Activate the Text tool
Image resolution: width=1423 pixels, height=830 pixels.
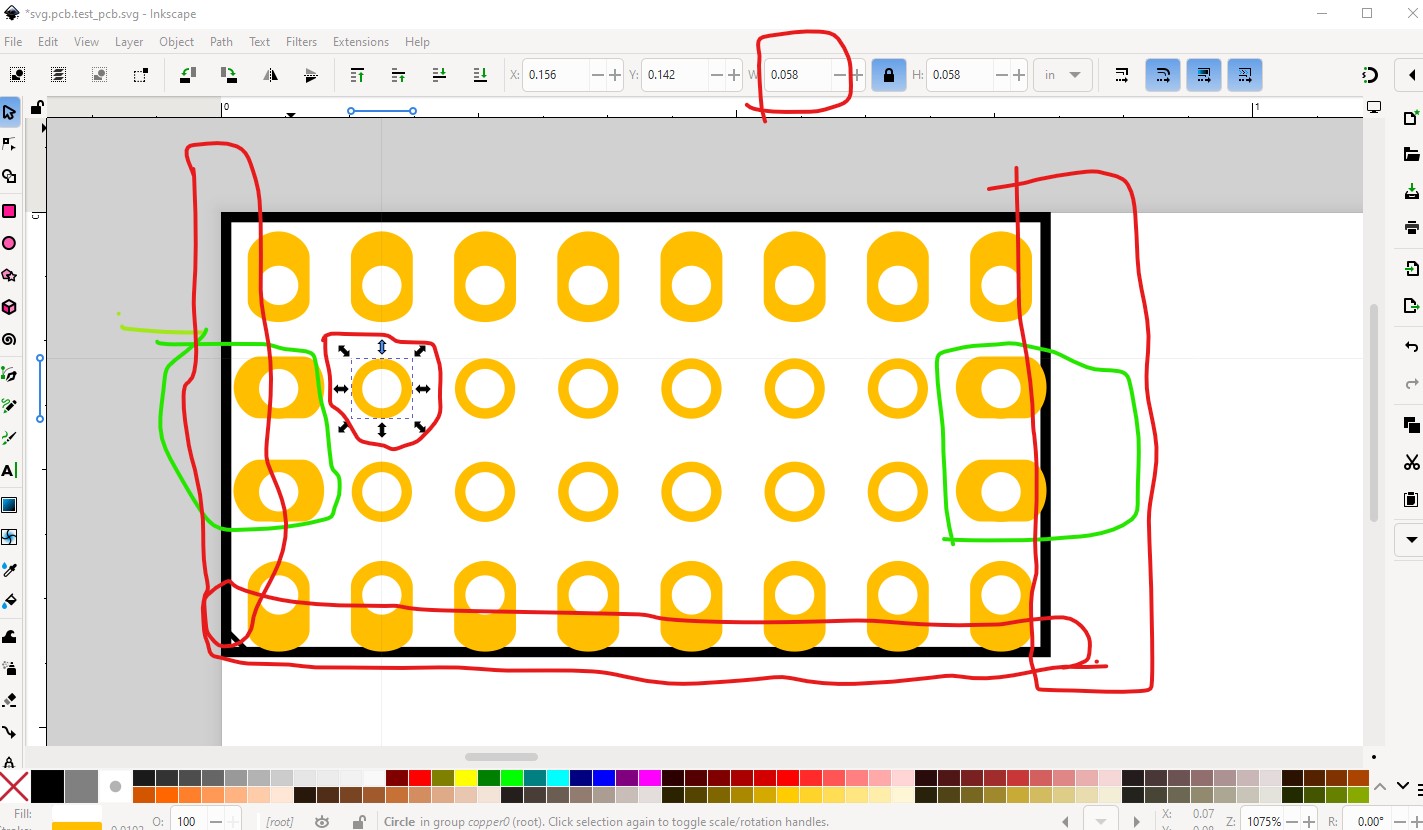coord(9,471)
